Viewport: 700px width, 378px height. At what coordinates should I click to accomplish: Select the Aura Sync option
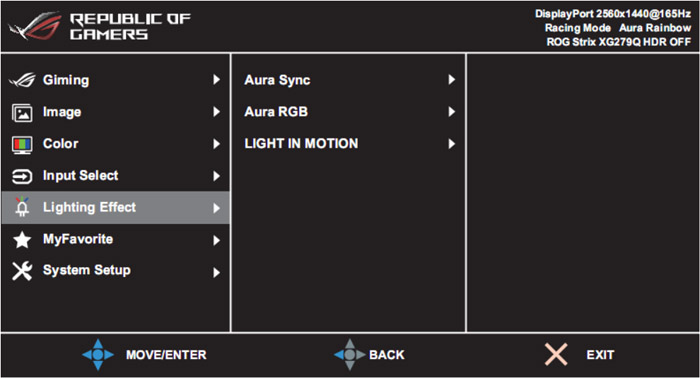[349, 80]
